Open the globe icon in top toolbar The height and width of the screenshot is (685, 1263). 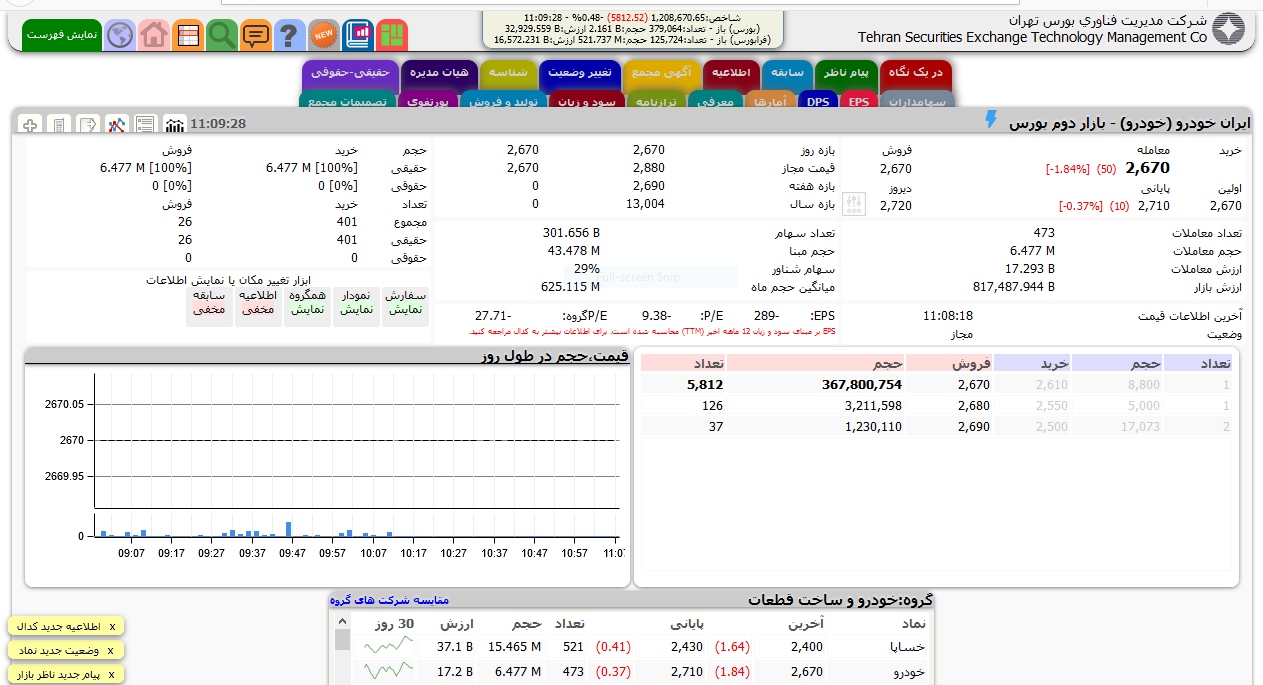pyautogui.click(x=119, y=35)
